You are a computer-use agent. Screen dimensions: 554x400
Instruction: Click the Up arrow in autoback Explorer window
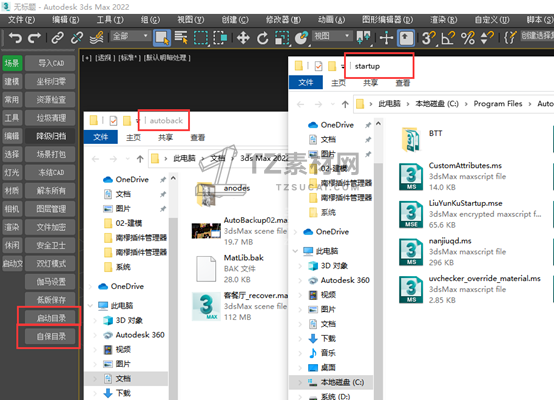click(x=140, y=159)
